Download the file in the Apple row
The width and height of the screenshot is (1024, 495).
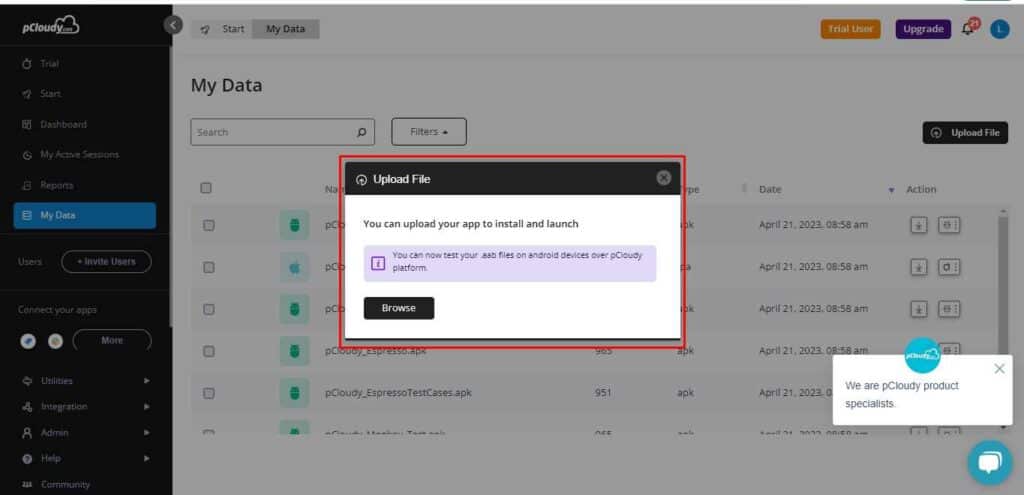[919, 267]
